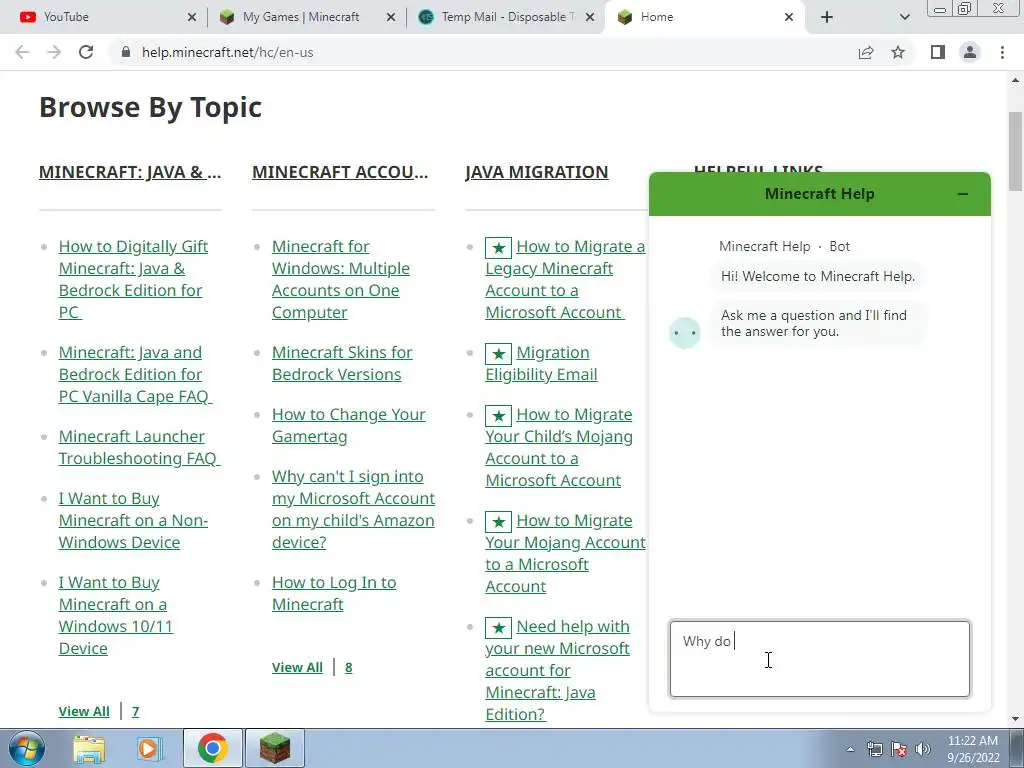Open Chrome three-dot menu
Image resolution: width=1024 pixels, height=768 pixels.
click(x=1002, y=52)
